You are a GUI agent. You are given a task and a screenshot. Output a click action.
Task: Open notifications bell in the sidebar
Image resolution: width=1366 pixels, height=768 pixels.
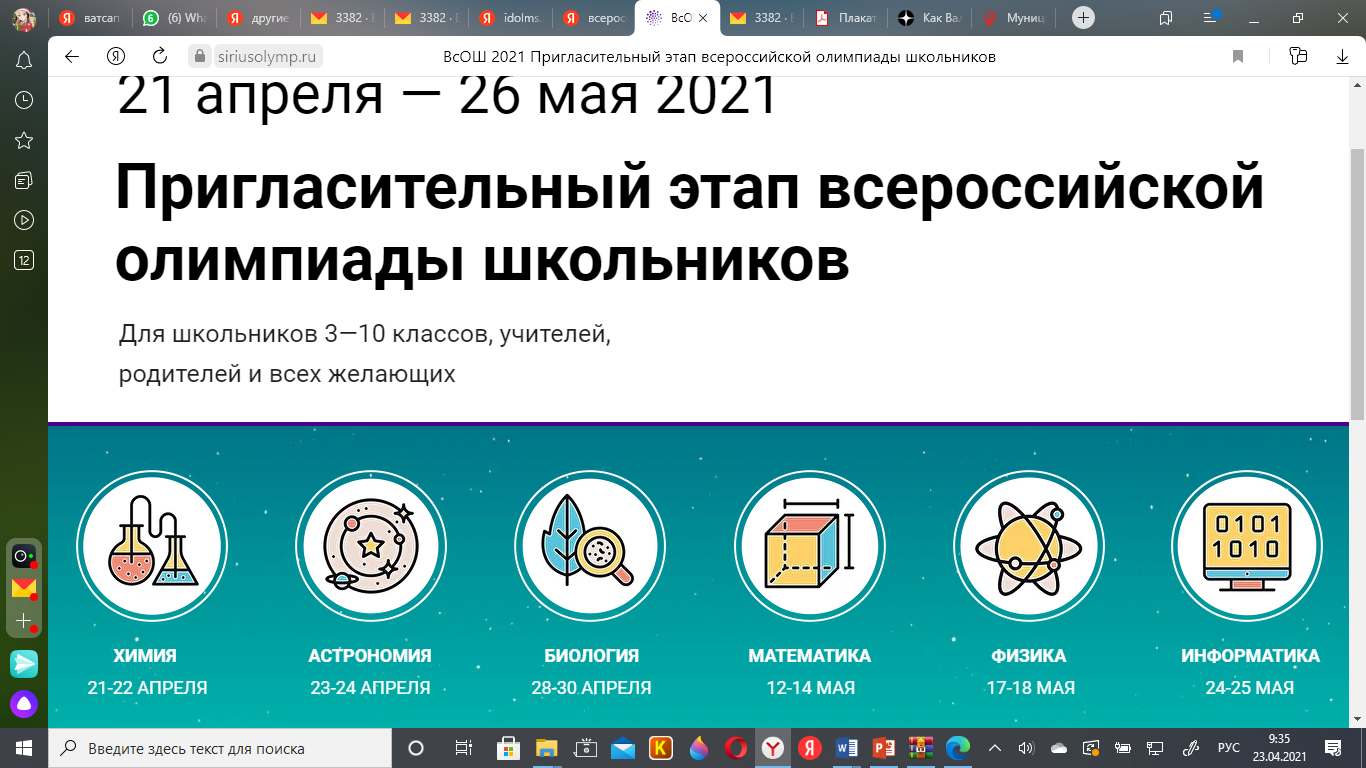point(24,60)
